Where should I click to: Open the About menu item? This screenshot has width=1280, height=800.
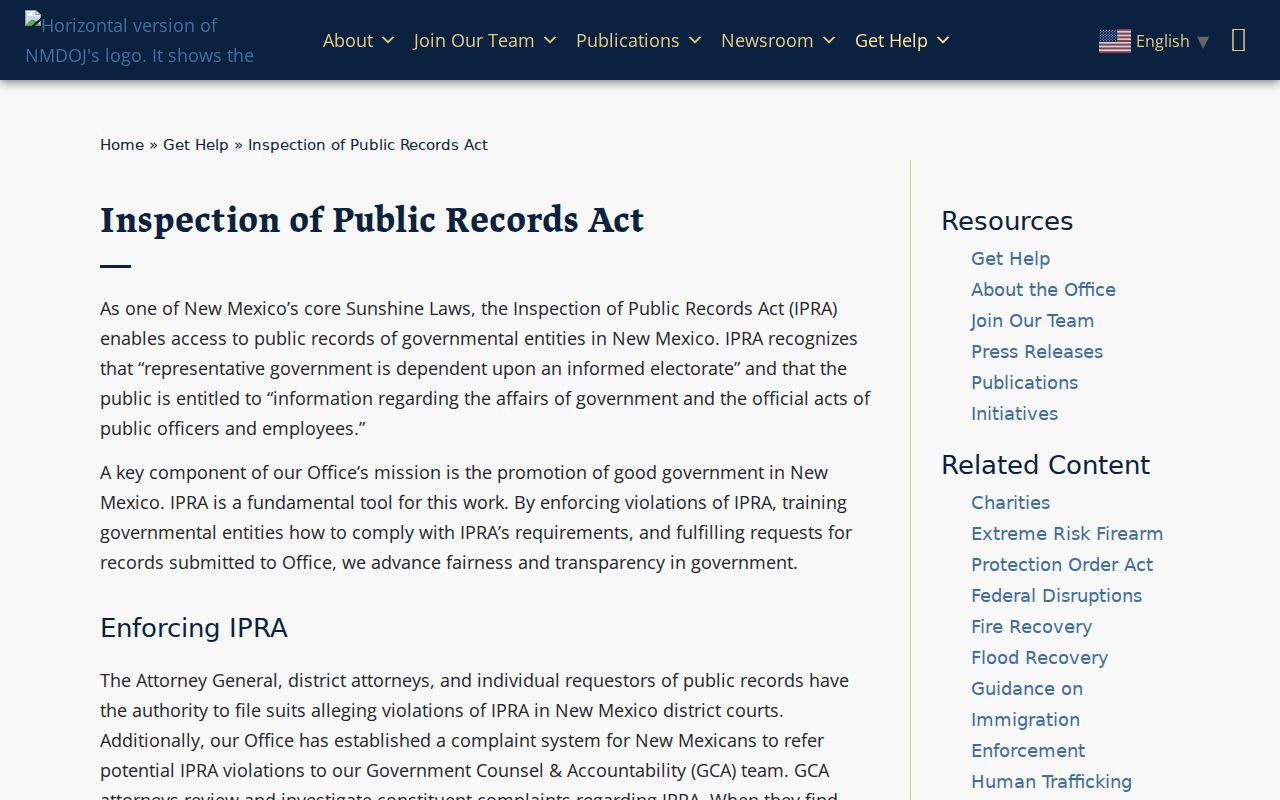(x=348, y=40)
